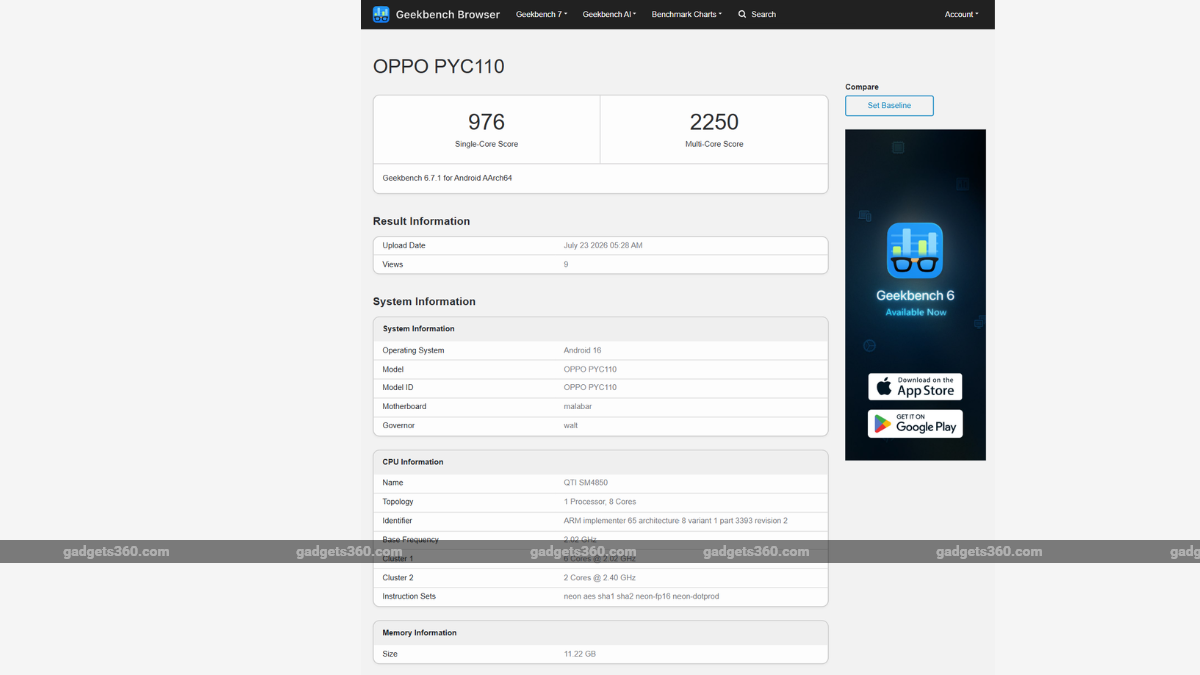Click the CPU Information table header

[412, 462]
